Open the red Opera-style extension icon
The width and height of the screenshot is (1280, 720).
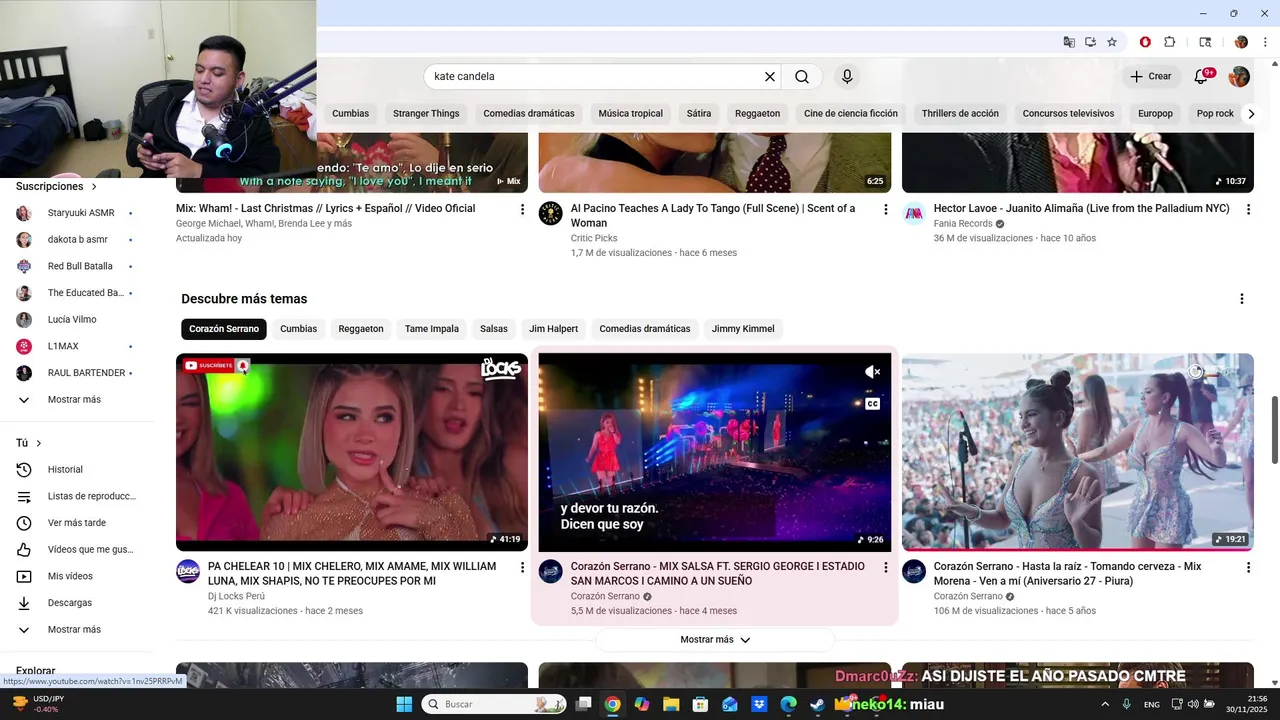(1145, 42)
